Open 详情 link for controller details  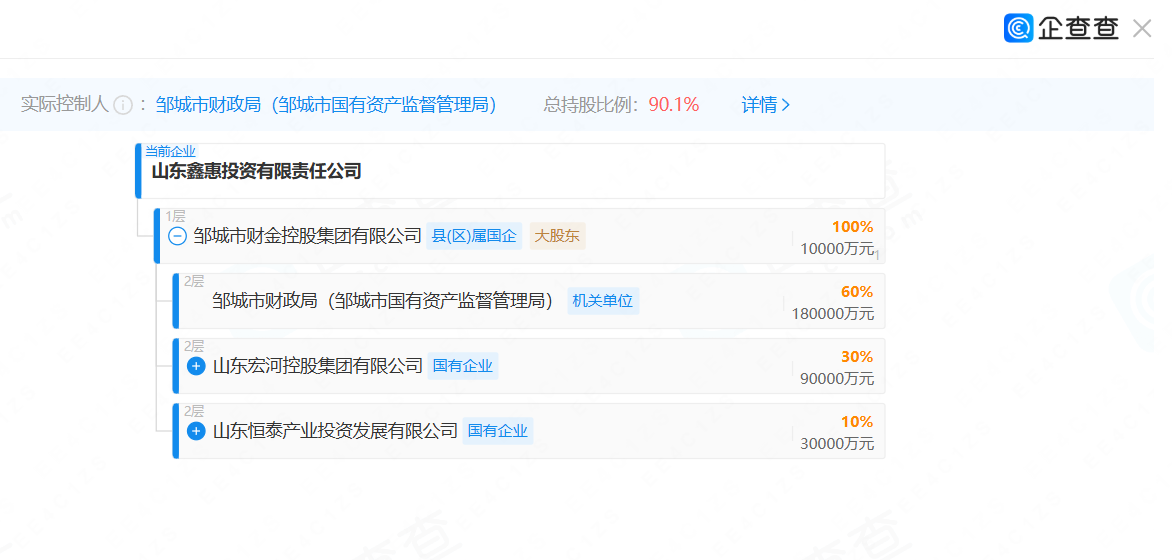(x=765, y=105)
